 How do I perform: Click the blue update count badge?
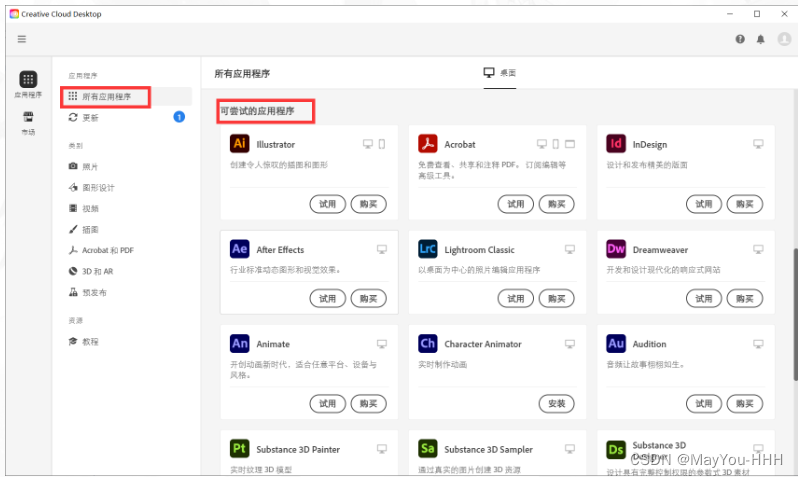pyautogui.click(x=179, y=117)
